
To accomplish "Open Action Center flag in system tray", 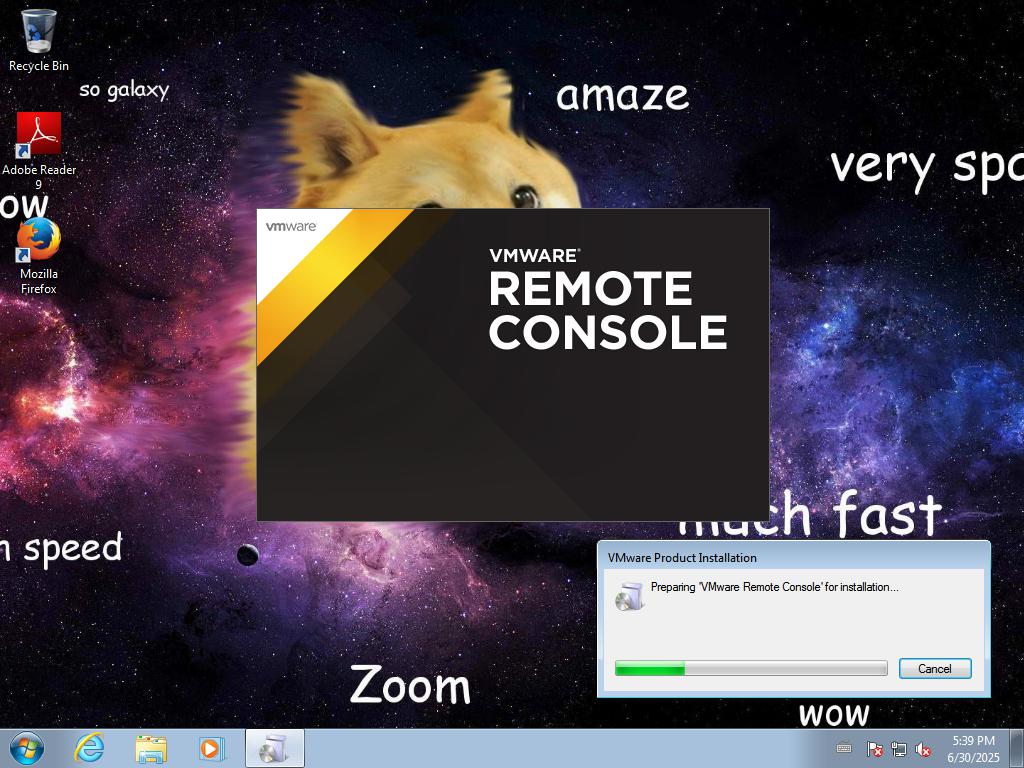I will point(874,749).
